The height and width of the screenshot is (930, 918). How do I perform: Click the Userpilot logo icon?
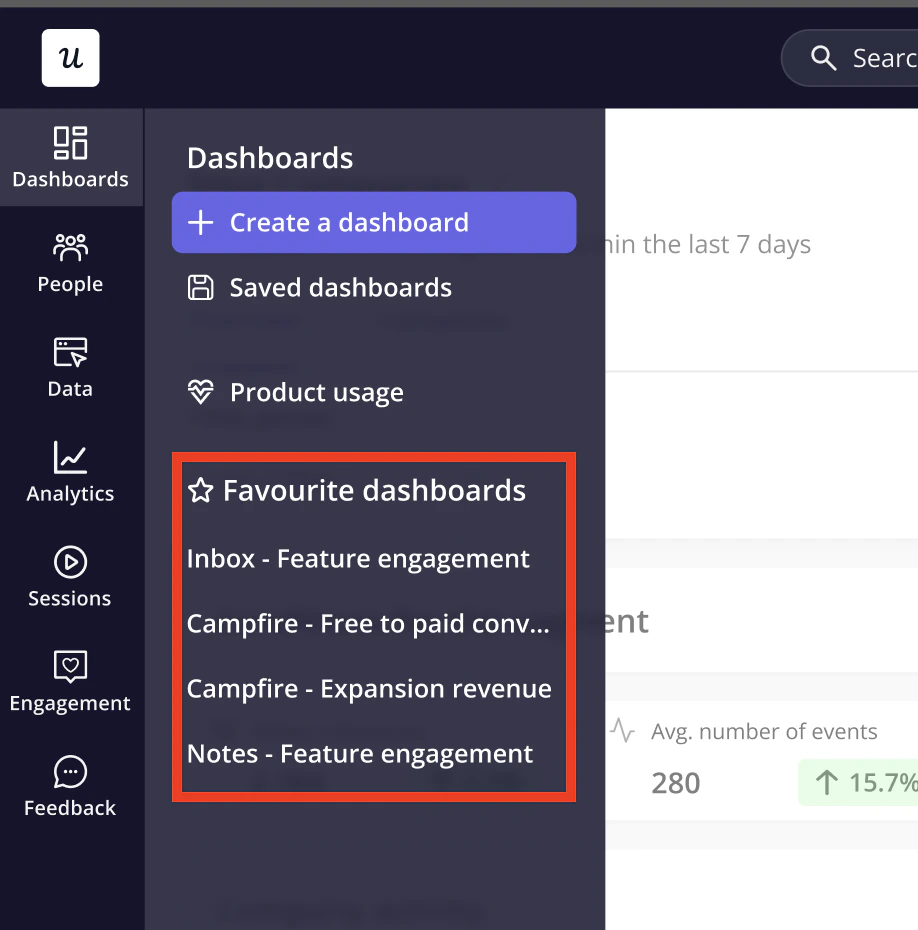tap(71, 58)
